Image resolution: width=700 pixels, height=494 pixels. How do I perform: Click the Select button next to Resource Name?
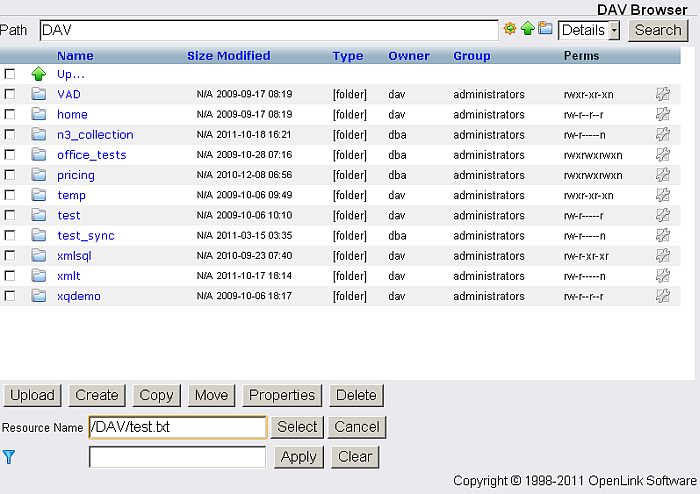click(x=297, y=427)
